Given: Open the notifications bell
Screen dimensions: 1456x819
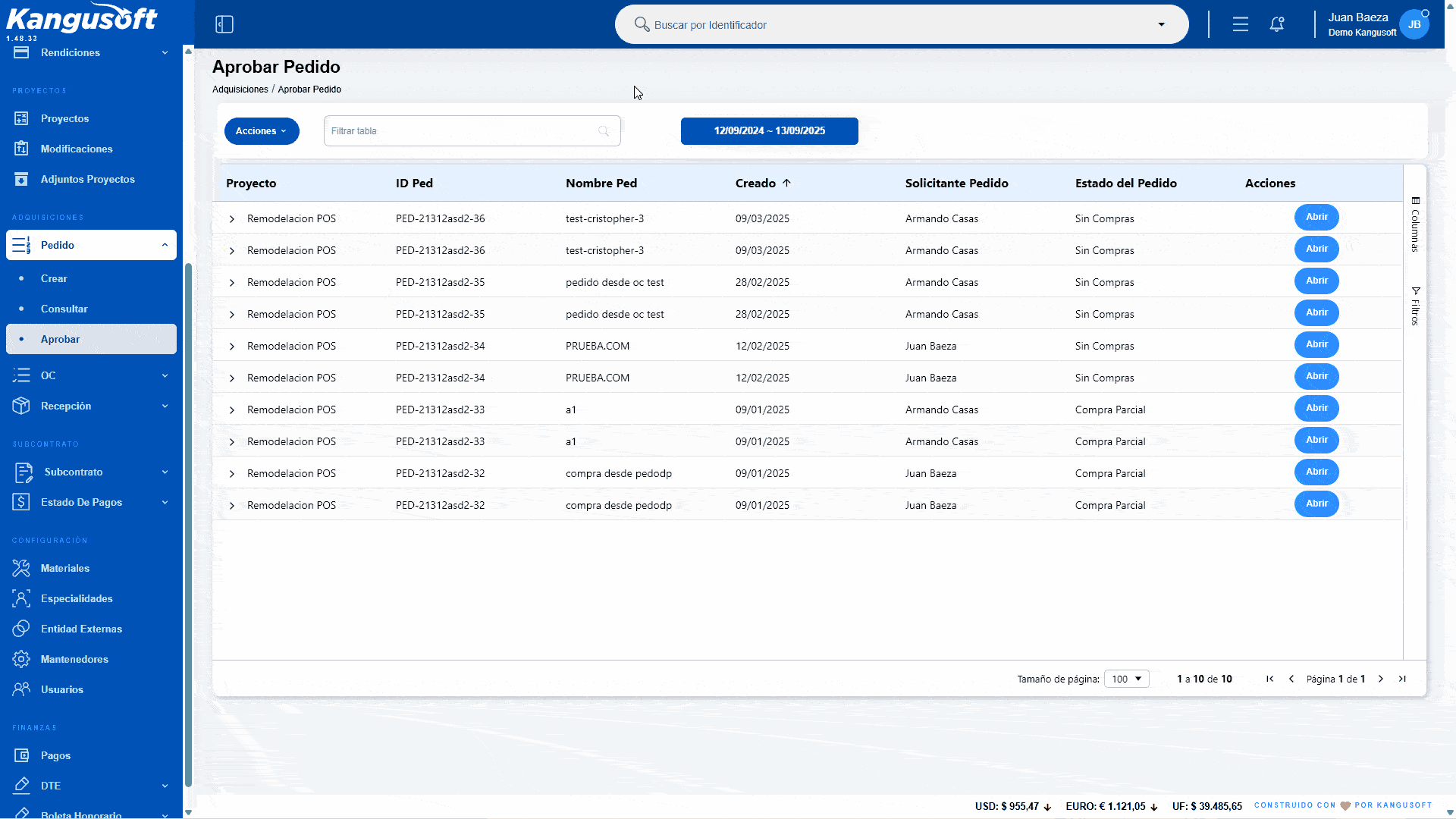Looking at the screenshot, I should pyautogui.click(x=1277, y=24).
